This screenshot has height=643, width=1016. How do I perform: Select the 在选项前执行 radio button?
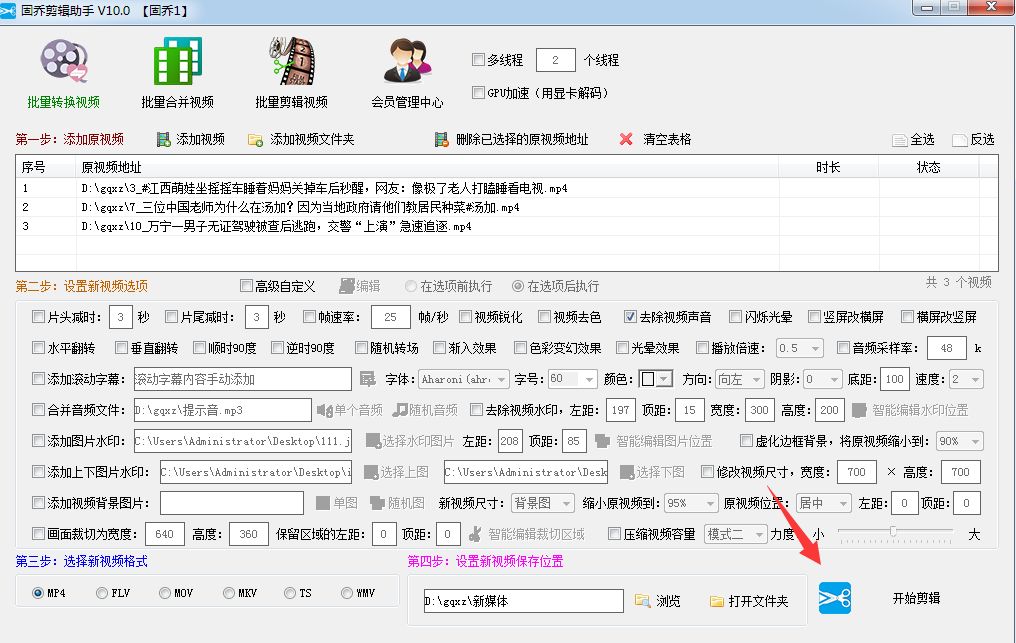point(410,286)
